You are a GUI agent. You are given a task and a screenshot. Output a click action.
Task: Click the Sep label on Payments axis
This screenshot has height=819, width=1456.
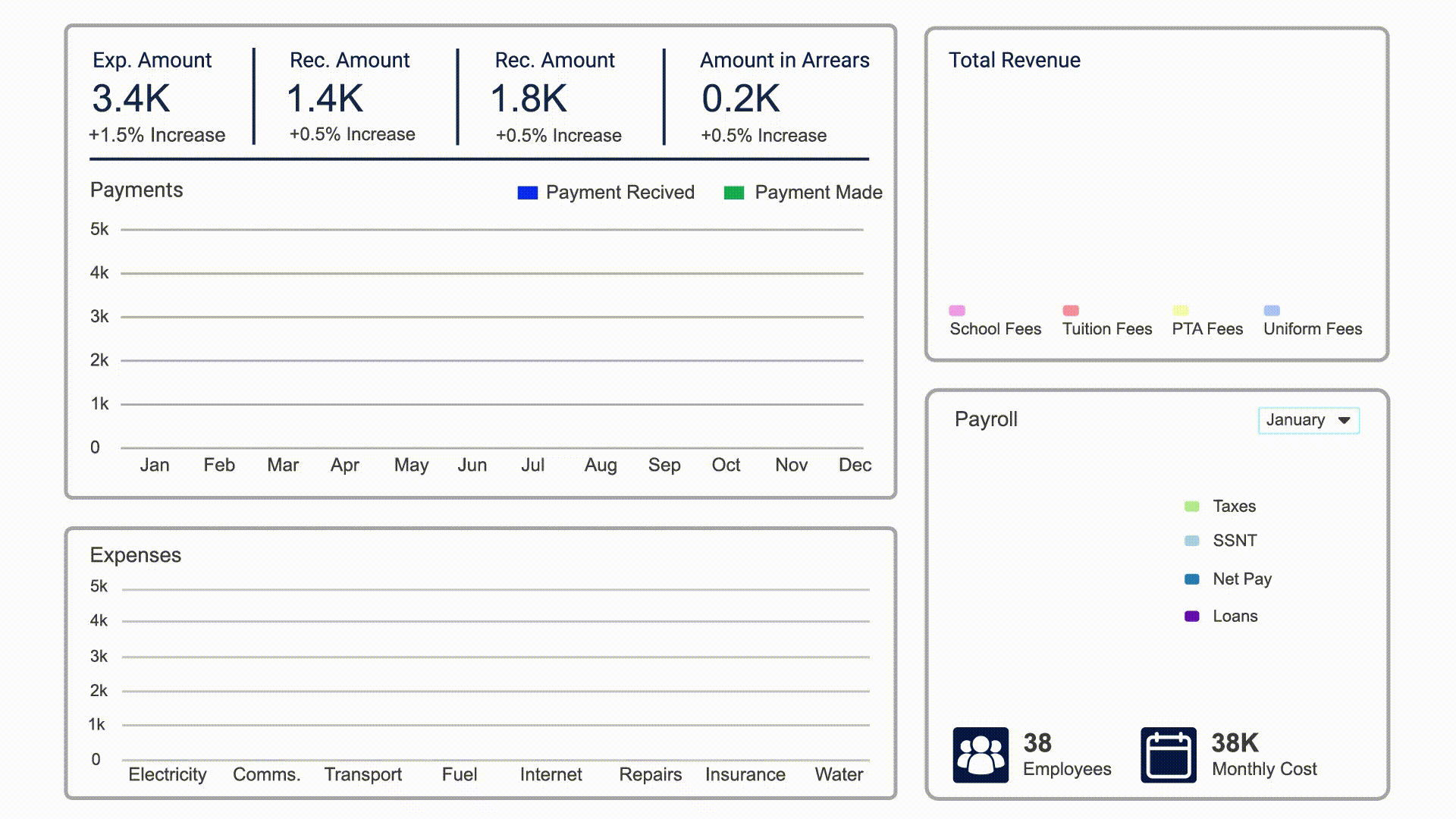(x=664, y=466)
